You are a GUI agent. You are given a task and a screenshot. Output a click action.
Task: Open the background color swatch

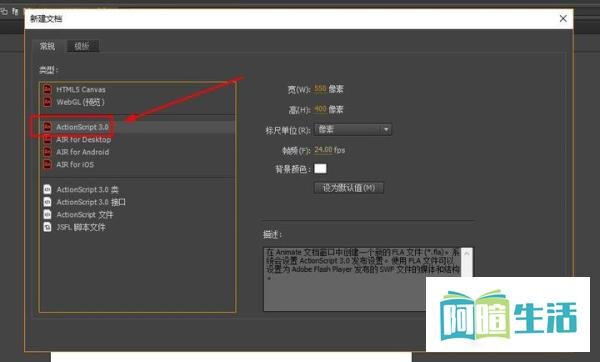[x=320, y=169]
